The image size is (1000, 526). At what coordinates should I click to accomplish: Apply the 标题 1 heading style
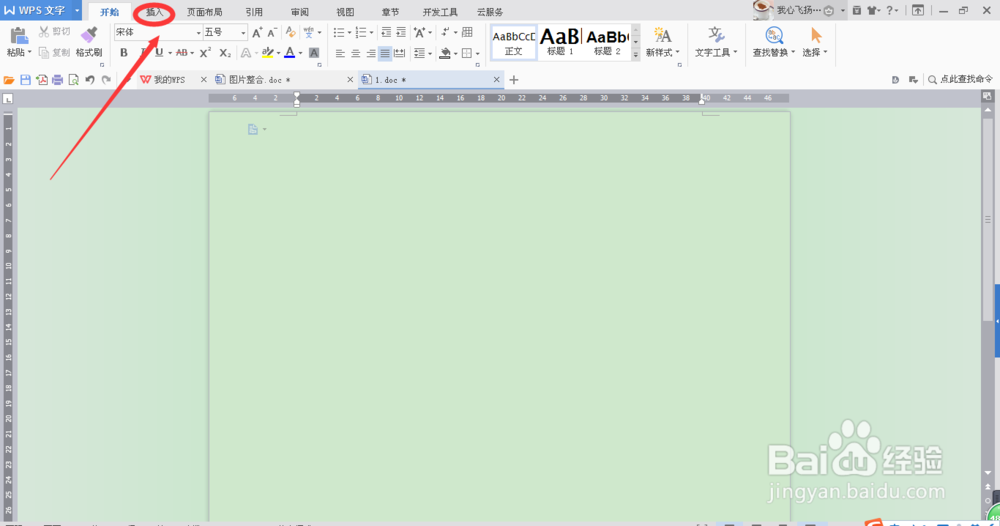tap(560, 43)
